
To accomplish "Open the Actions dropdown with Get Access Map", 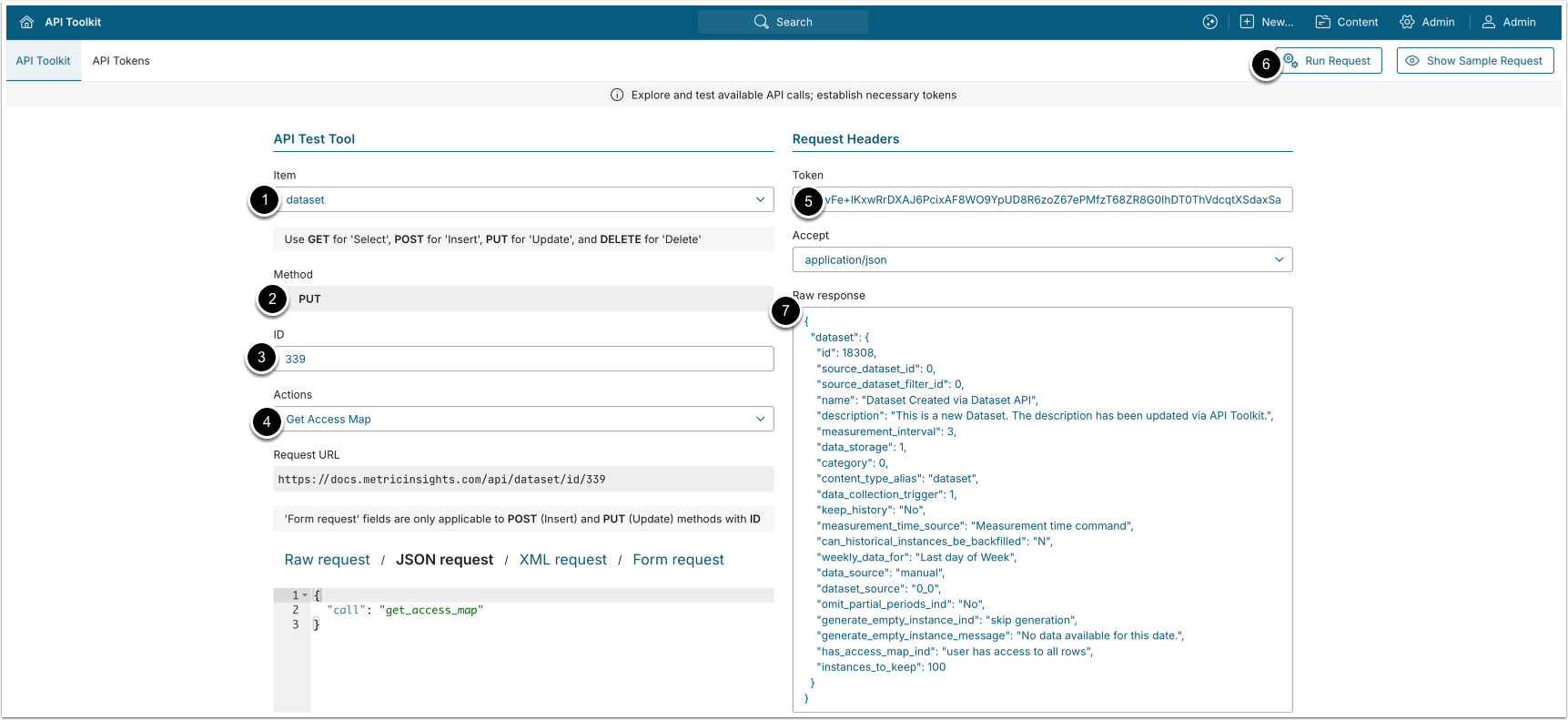I will point(760,420).
